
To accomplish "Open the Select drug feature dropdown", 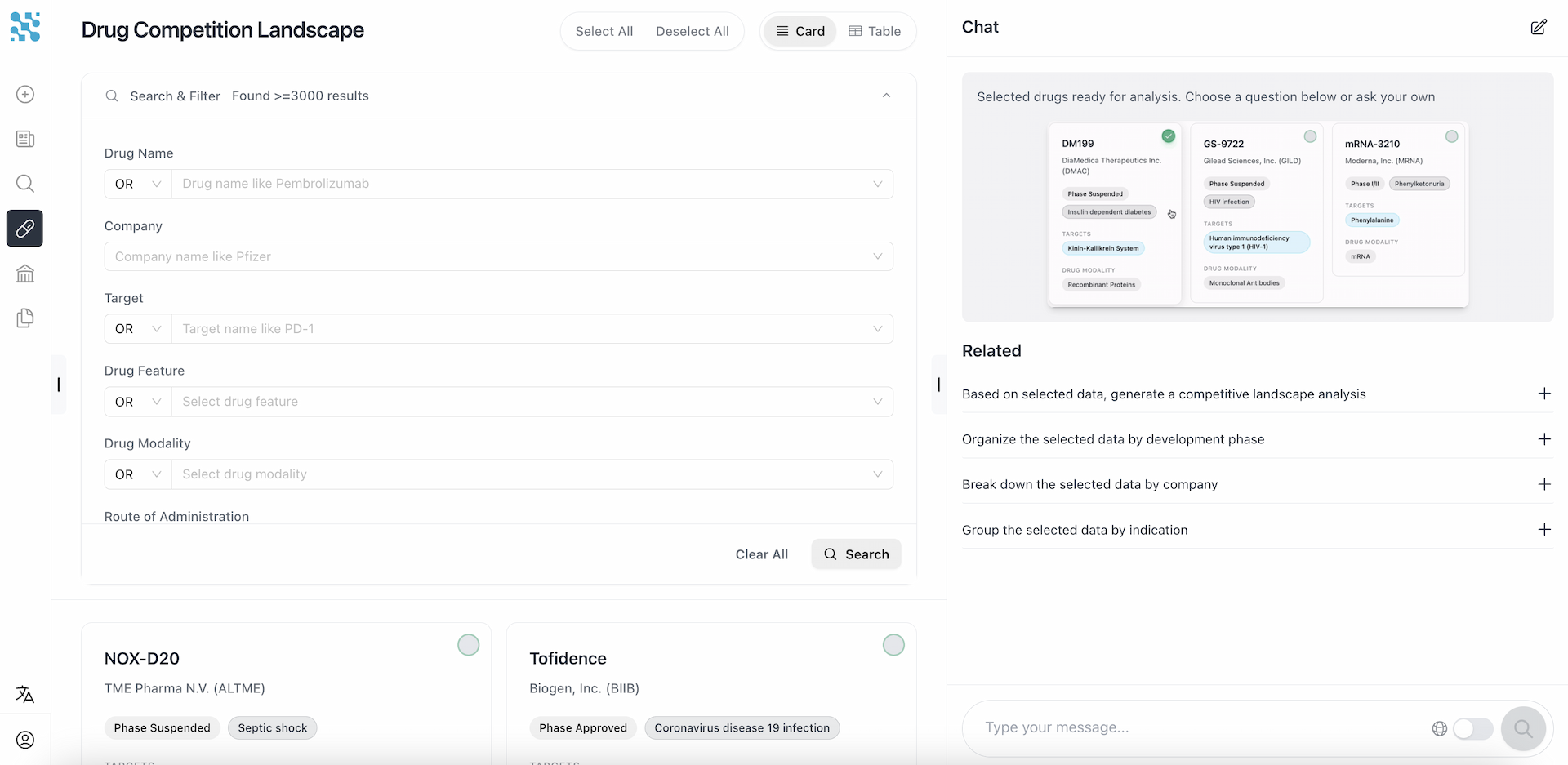I will [x=532, y=402].
